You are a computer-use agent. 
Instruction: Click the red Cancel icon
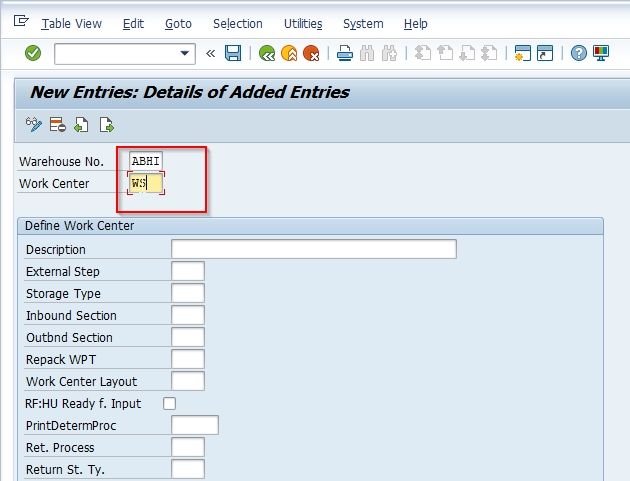[311, 53]
